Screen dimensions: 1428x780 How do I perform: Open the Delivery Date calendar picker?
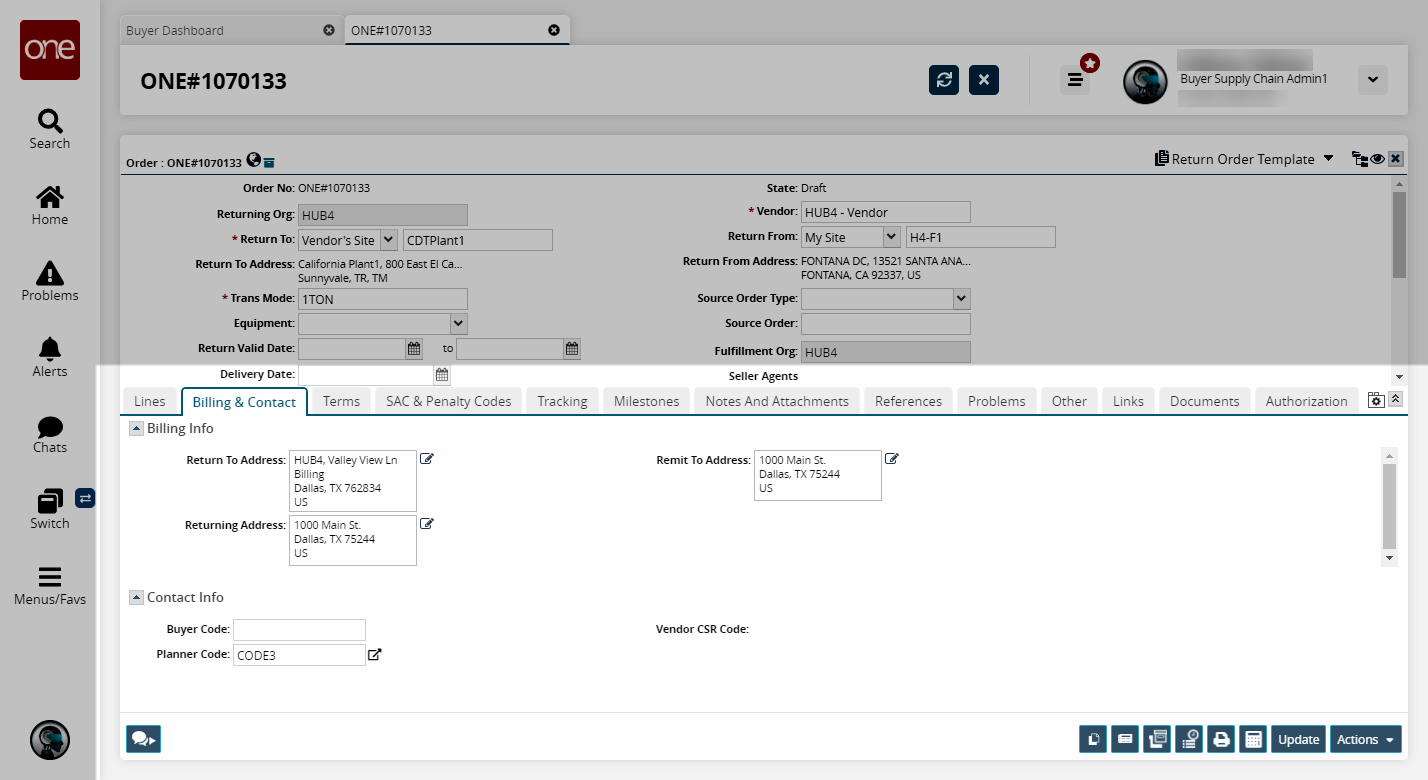(x=441, y=375)
